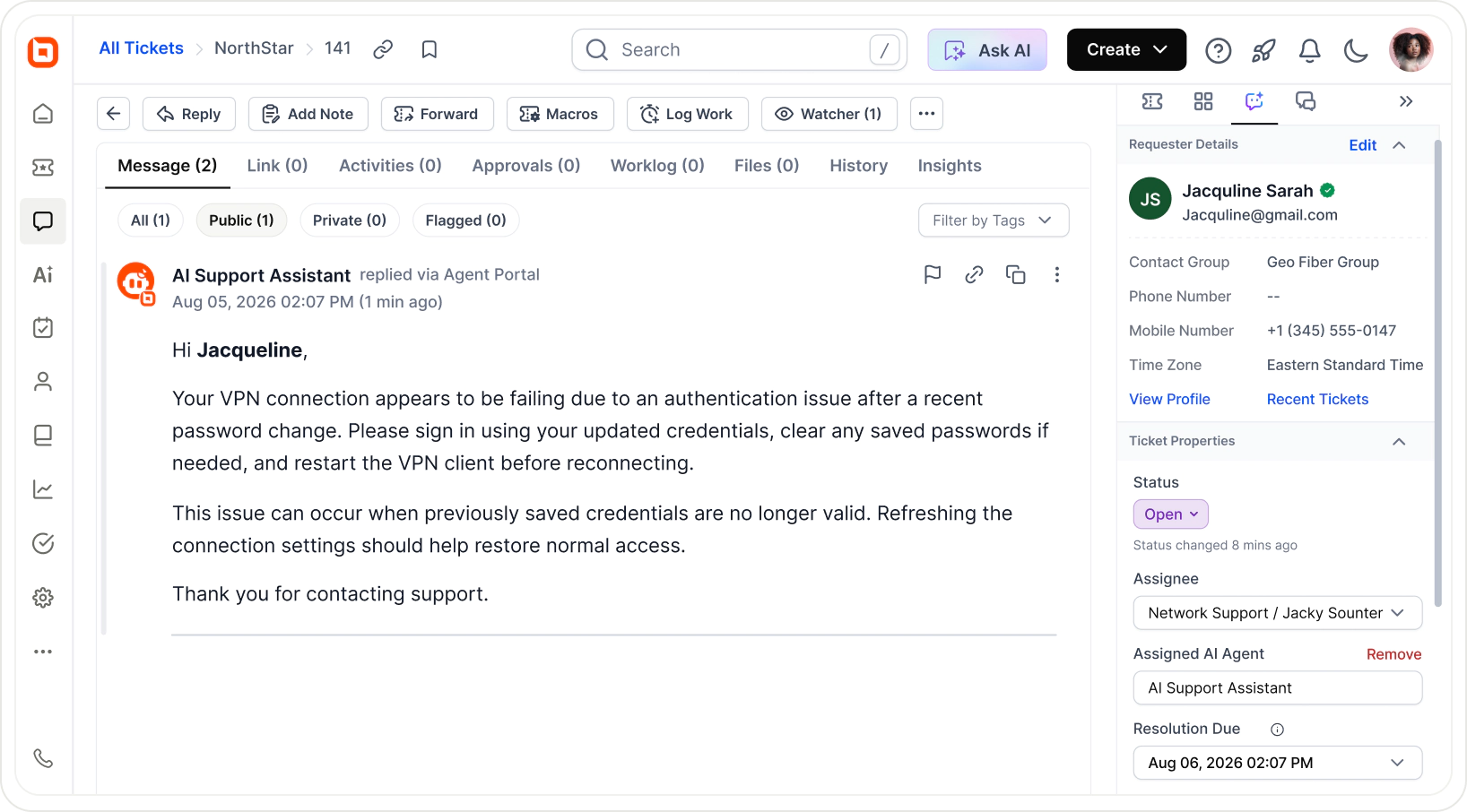
Task: Select the All (1) message filter
Action: [x=151, y=220]
